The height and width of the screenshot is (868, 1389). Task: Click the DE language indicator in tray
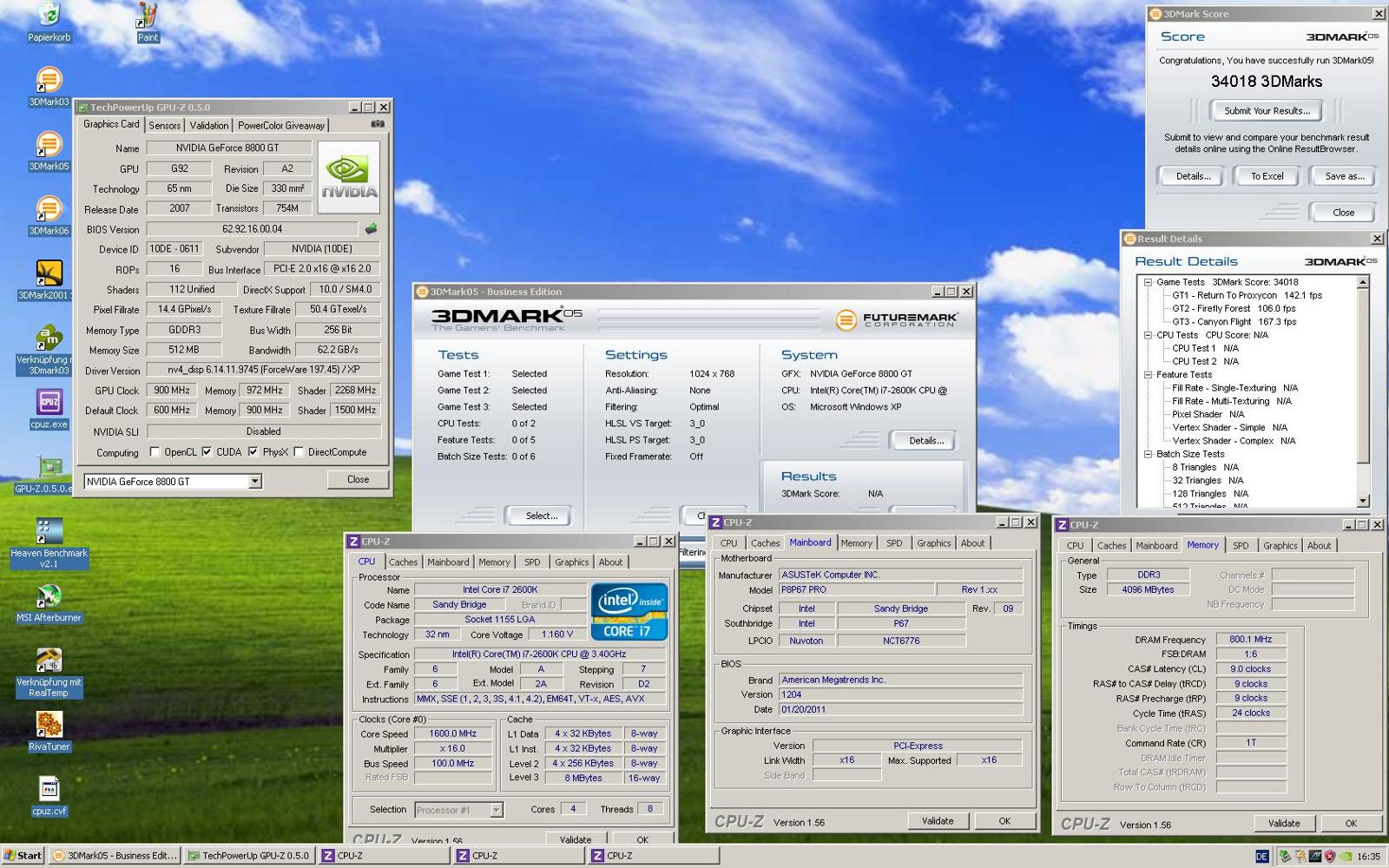pyautogui.click(x=1261, y=857)
